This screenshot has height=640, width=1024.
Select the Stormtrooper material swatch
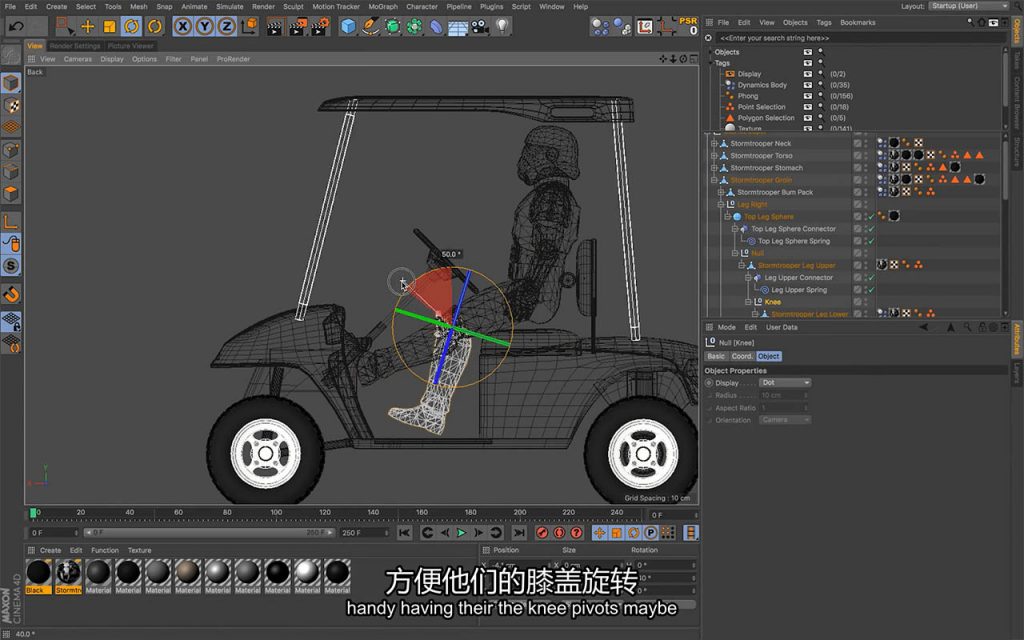click(69, 577)
